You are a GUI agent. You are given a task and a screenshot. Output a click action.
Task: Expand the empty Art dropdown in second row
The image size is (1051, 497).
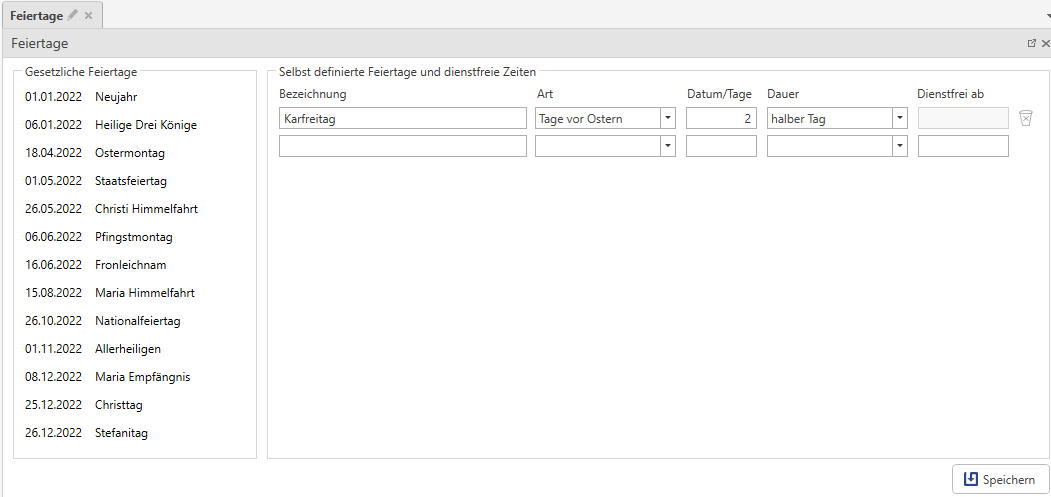coord(667,146)
